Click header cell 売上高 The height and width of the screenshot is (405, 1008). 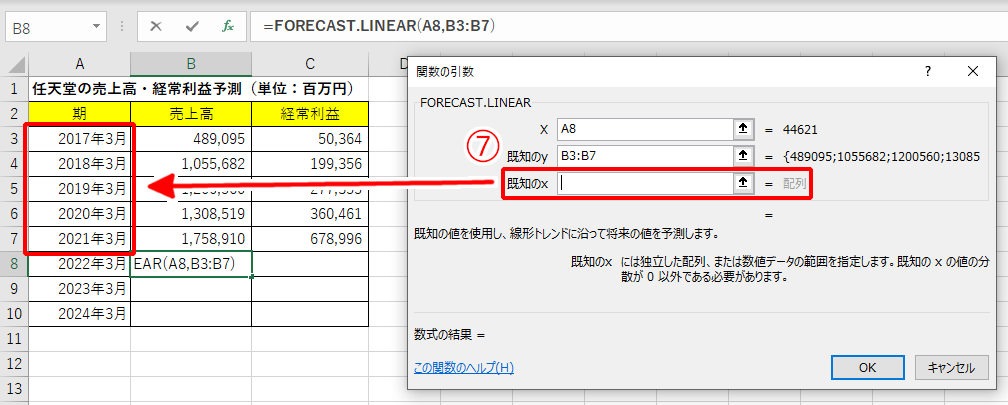point(191,113)
